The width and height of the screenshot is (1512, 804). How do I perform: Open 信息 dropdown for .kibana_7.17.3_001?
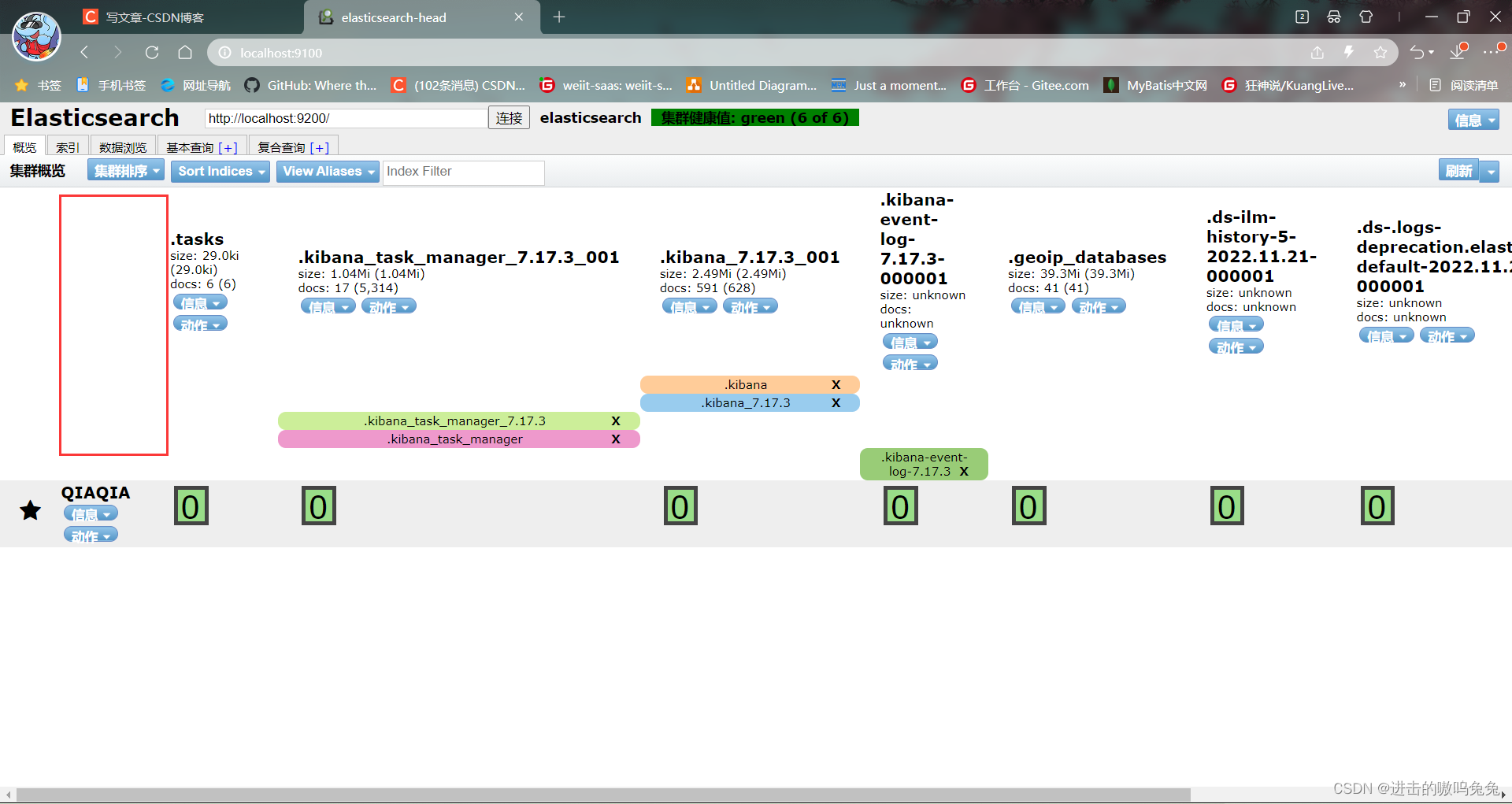tap(690, 306)
